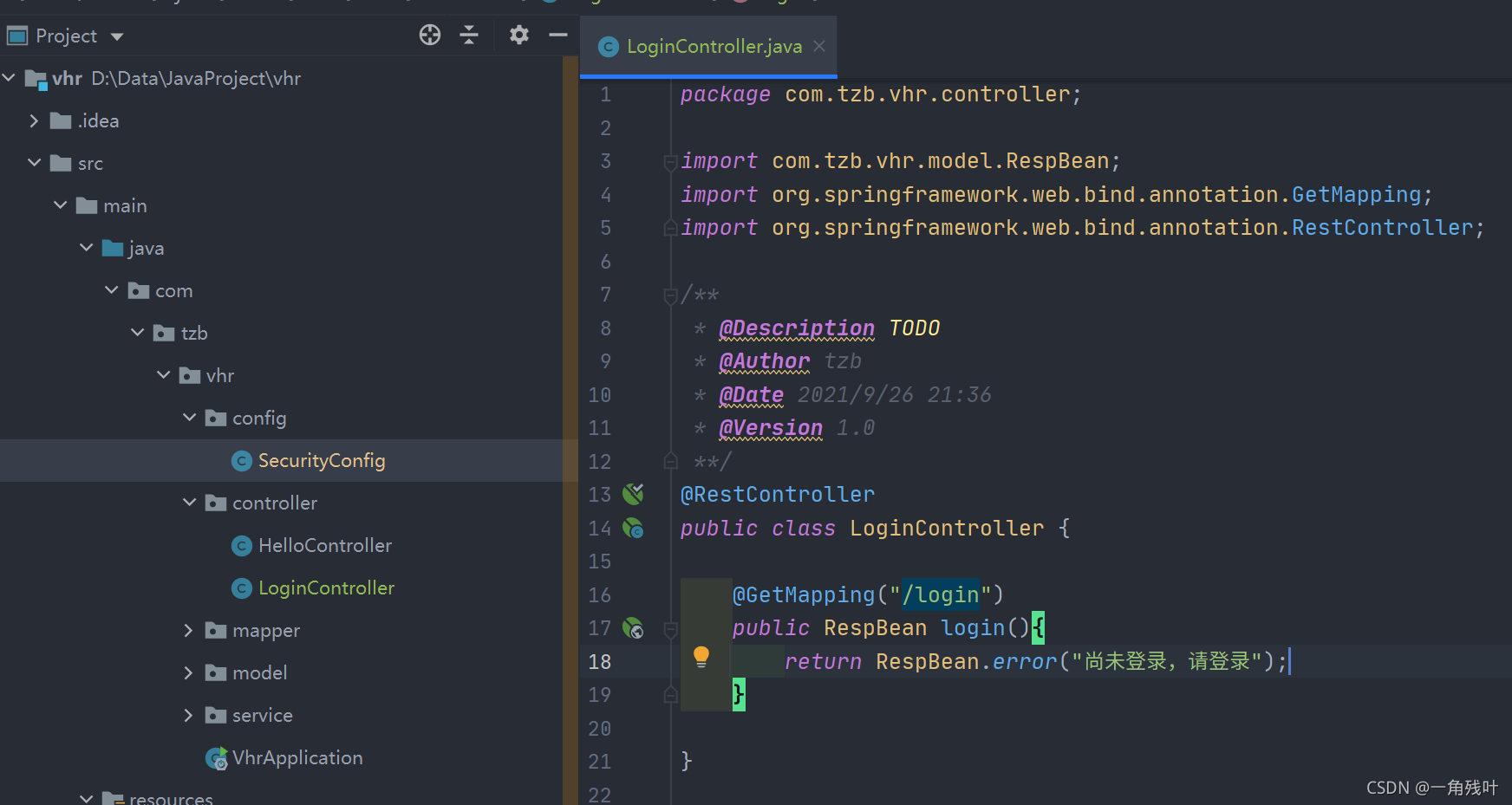Collapse the java source folder
Viewport: 1512px width, 805px height.
pos(86,248)
